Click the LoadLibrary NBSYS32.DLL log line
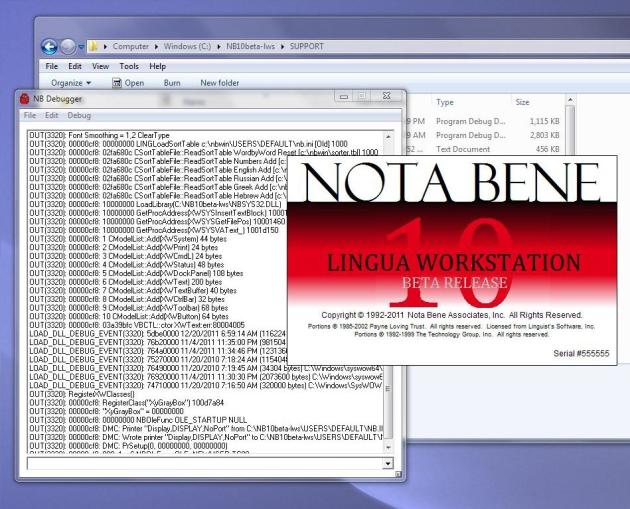The height and width of the screenshot is (509, 630). (x=155, y=204)
